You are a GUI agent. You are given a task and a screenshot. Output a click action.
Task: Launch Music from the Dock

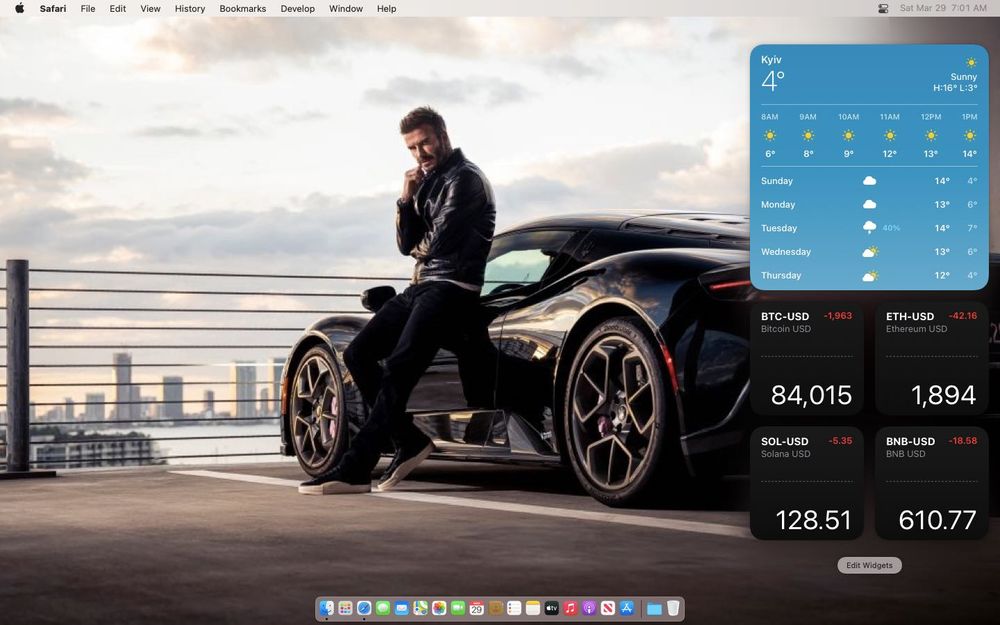pyautogui.click(x=570, y=608)
